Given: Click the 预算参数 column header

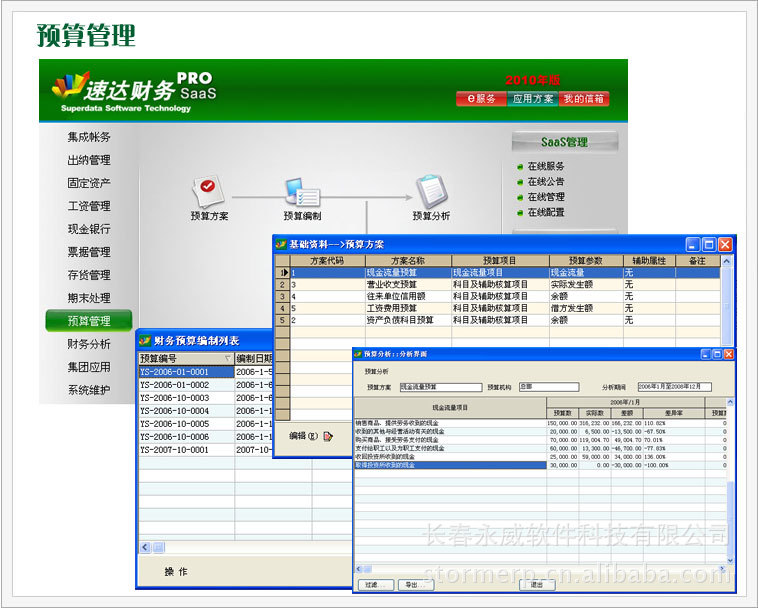Looking at the screenshot, I should tap(586, 261).
